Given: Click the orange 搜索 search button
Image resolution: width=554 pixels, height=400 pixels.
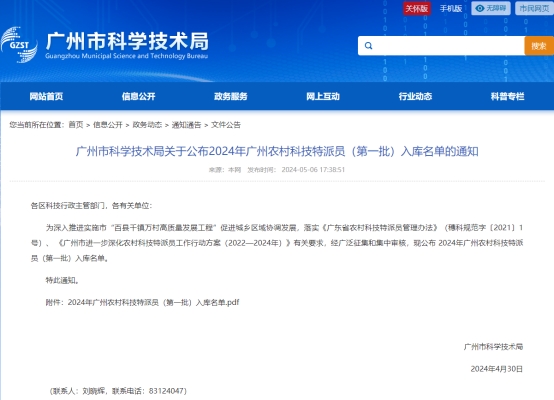Looking at the screenshot, I should tap(539, 46).
